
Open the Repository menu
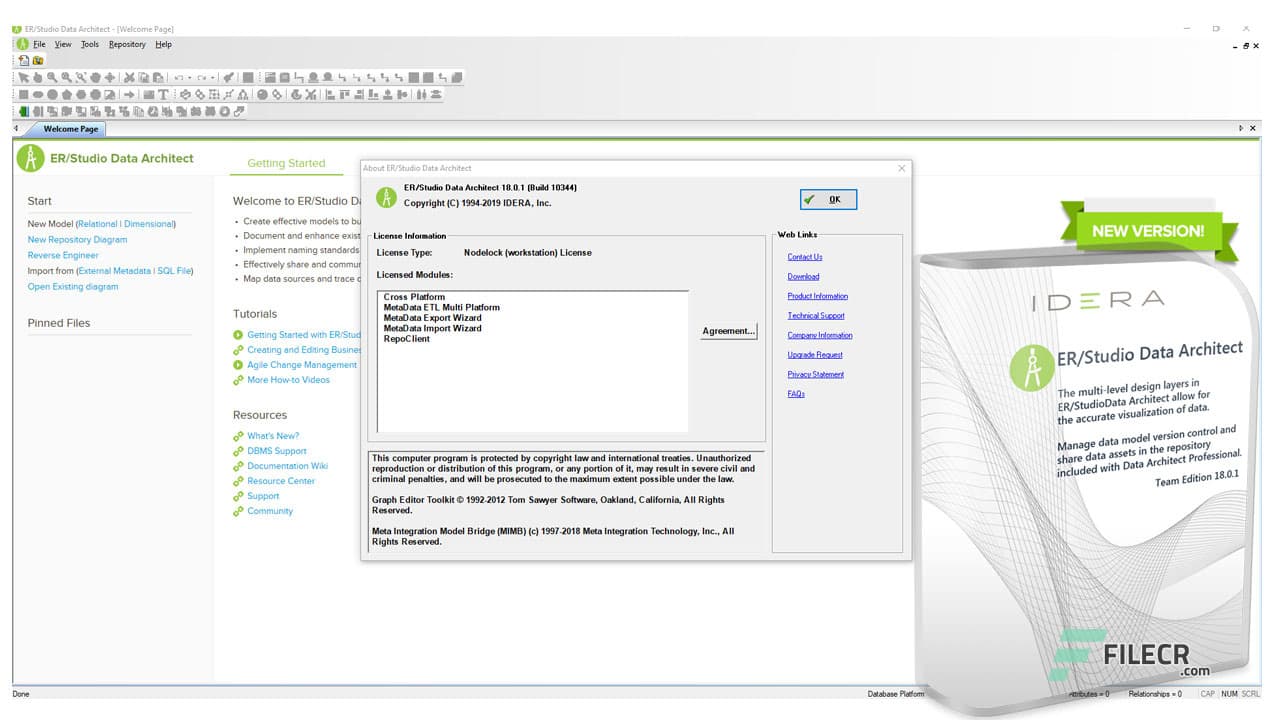point(127,44)
